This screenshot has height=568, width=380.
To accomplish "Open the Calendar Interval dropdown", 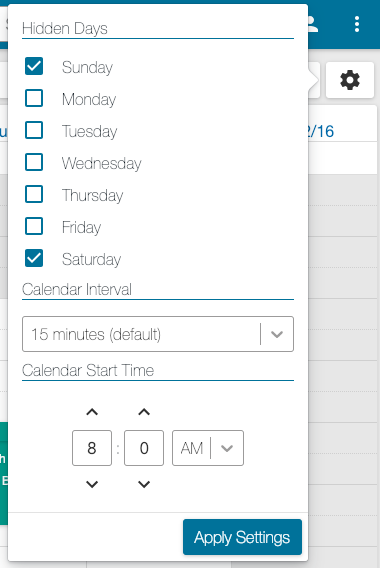I will pos(158,334).
